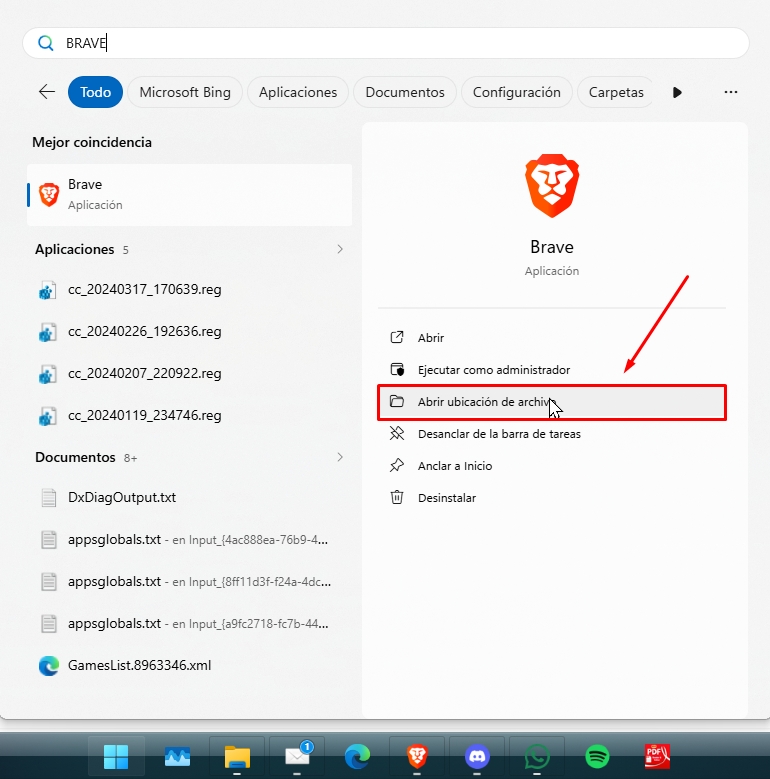Launch Brave from the taskbar
Image resolution: width=770 pixels, height=779 pixels.
[417, 757]
